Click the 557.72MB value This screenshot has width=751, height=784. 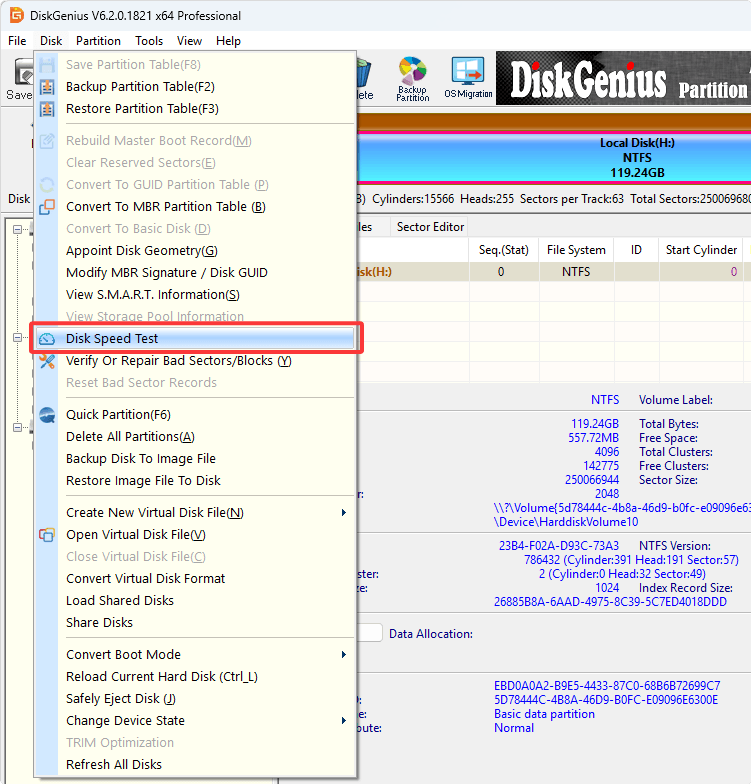point(594,438)
